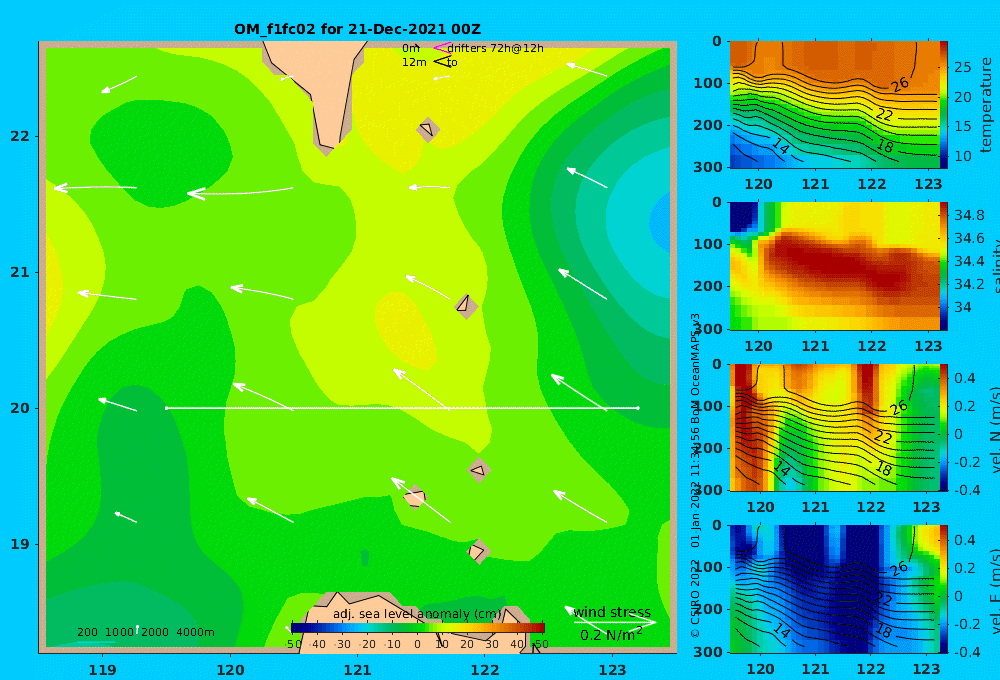Click the 'drifters 72h@12h' legend text

(x=495, y=48)
